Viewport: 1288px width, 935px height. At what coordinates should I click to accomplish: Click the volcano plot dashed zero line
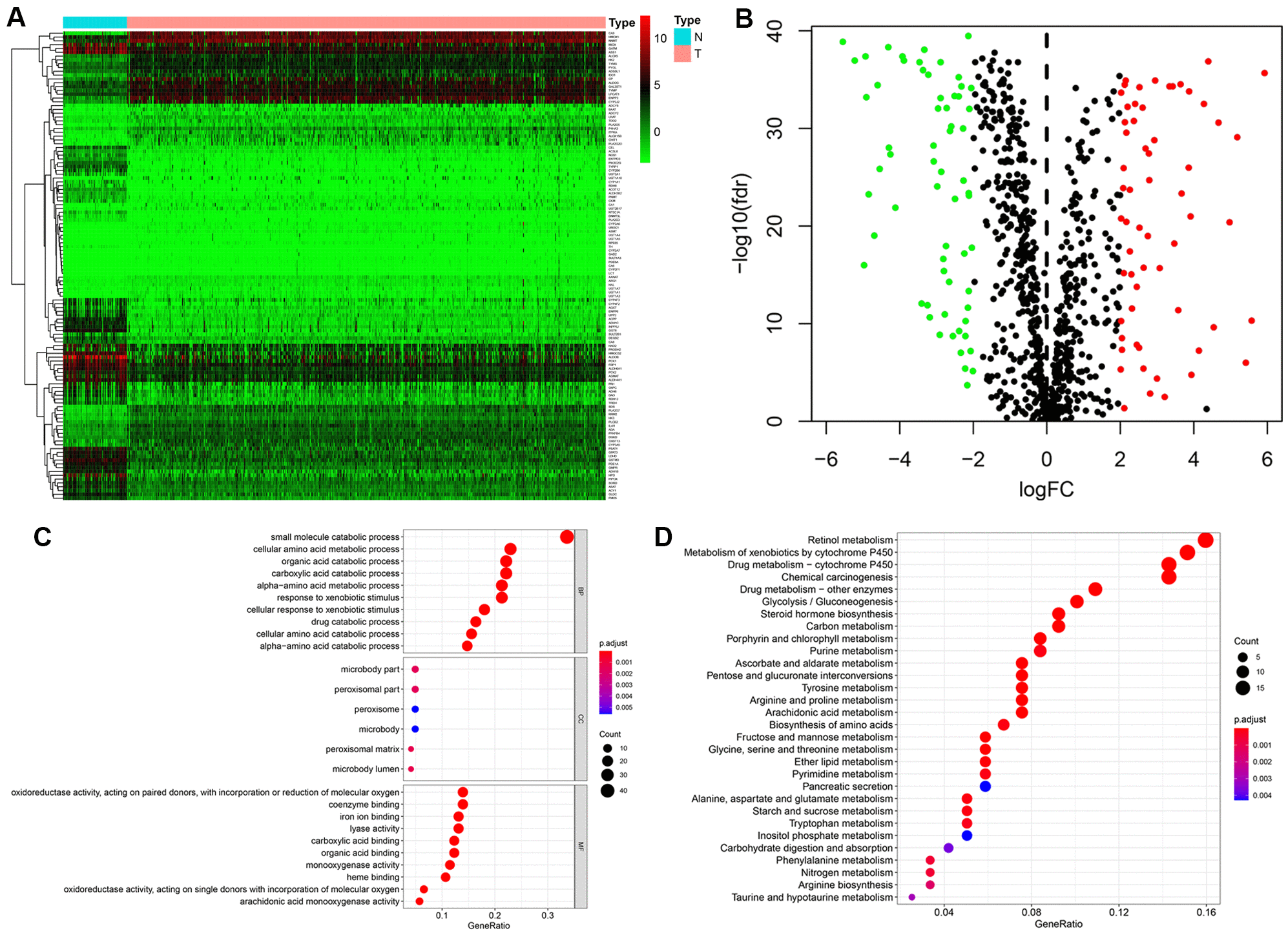(1046, 224)
